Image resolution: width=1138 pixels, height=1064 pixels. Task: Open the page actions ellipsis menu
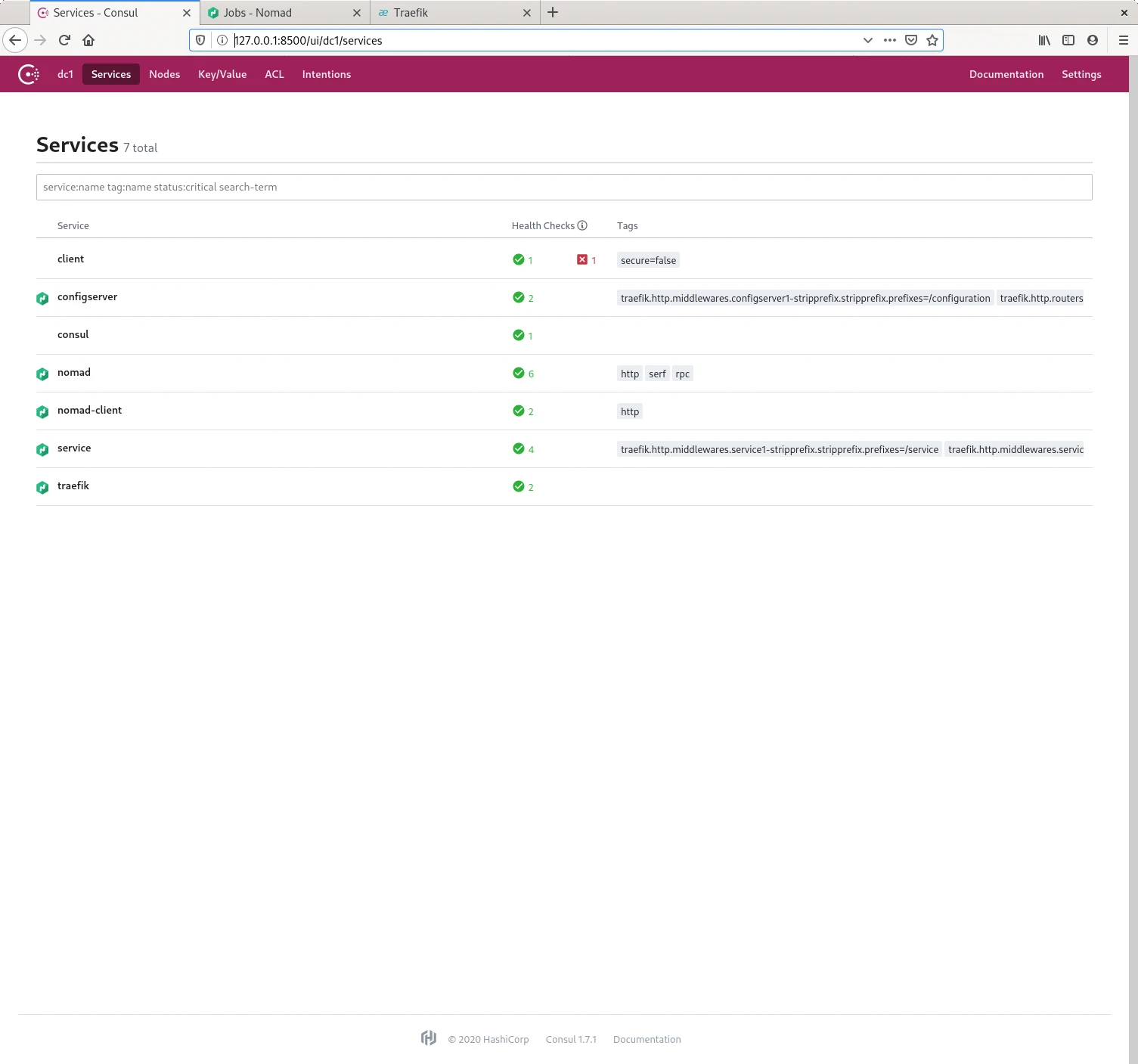point(890,40)
